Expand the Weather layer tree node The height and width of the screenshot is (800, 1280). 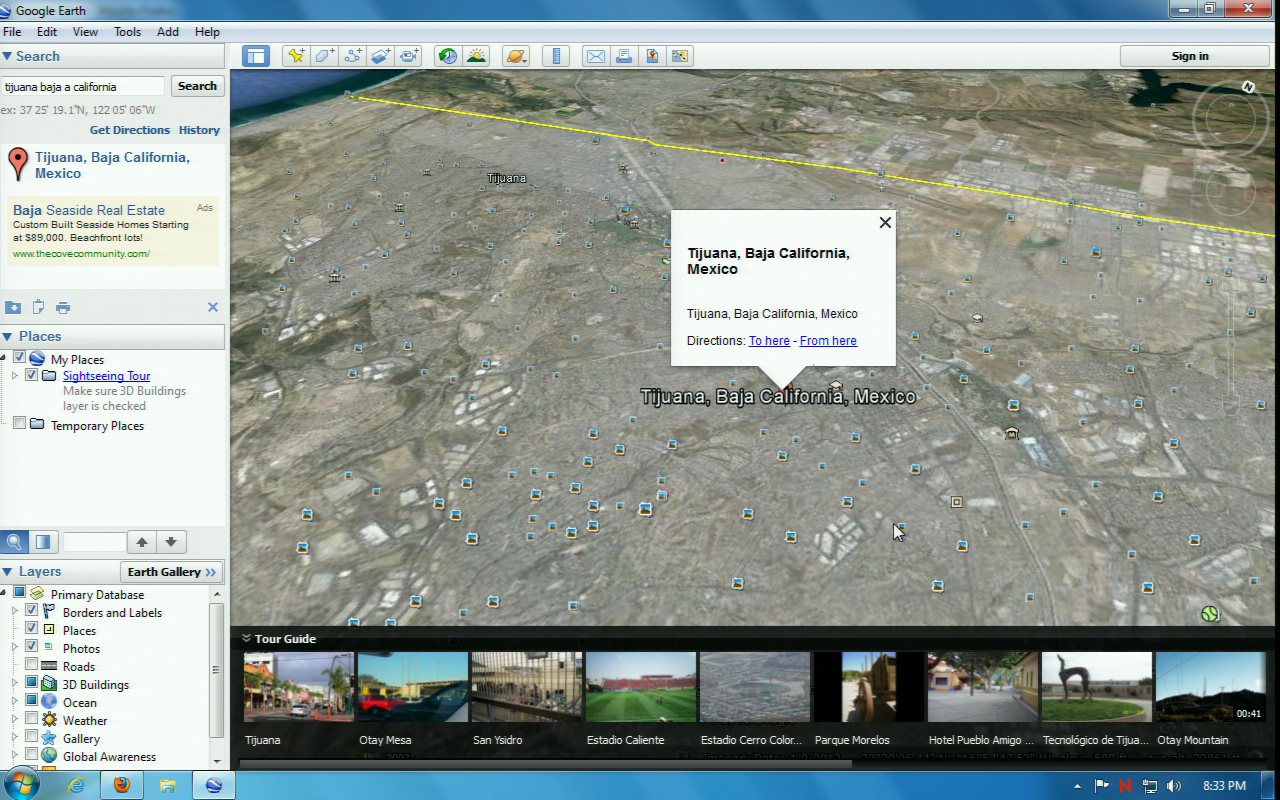15,720
